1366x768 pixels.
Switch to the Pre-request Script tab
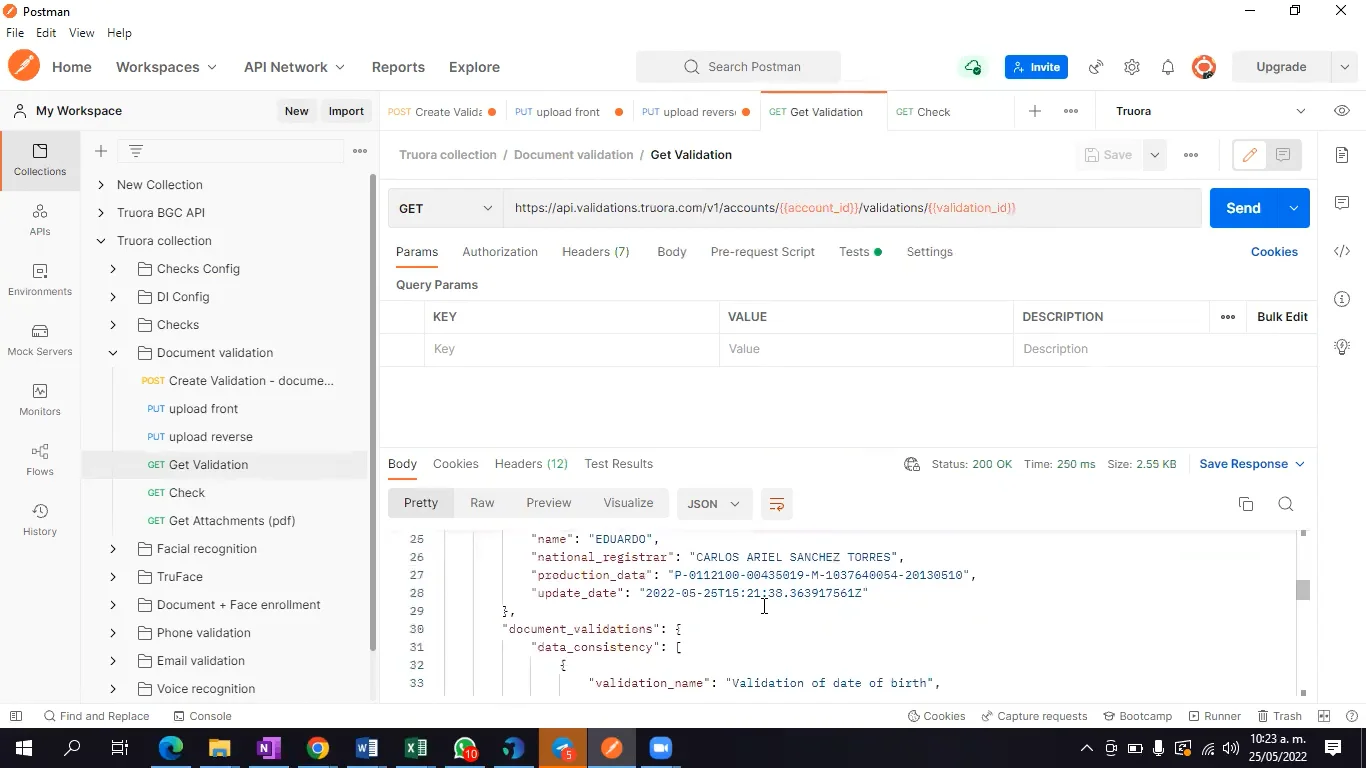click(763, 252)
